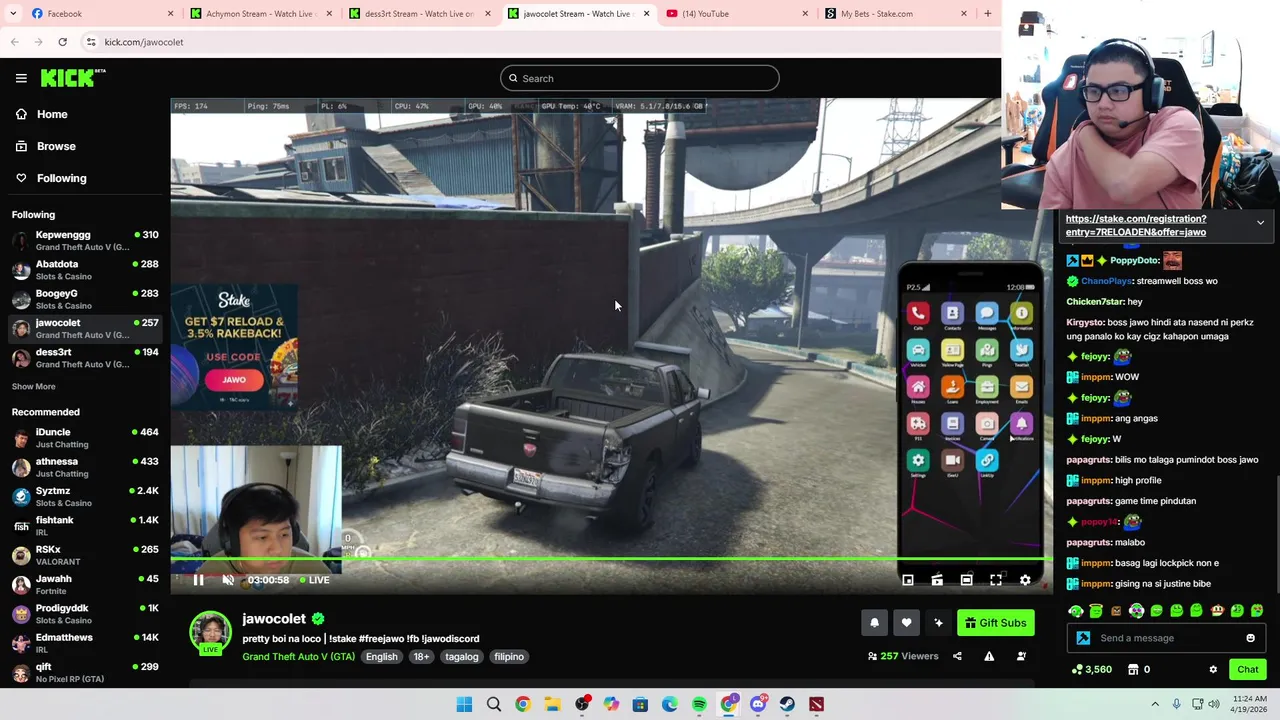Open Steam from the taskbar
Viewport: 1280px width, 720px height.
(x=787, y=705)
